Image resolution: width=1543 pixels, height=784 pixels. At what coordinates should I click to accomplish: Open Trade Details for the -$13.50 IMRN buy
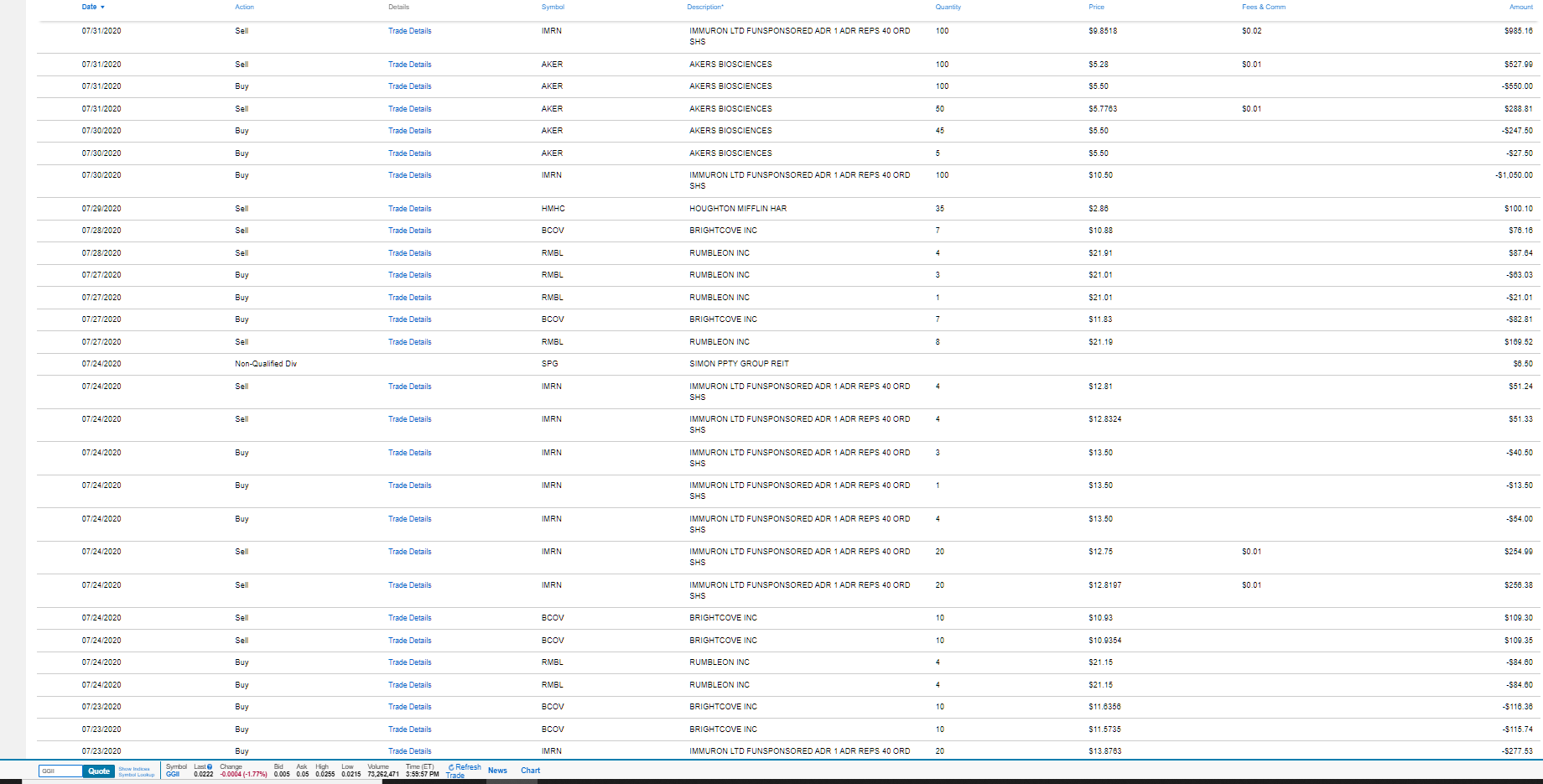(409, 485)
